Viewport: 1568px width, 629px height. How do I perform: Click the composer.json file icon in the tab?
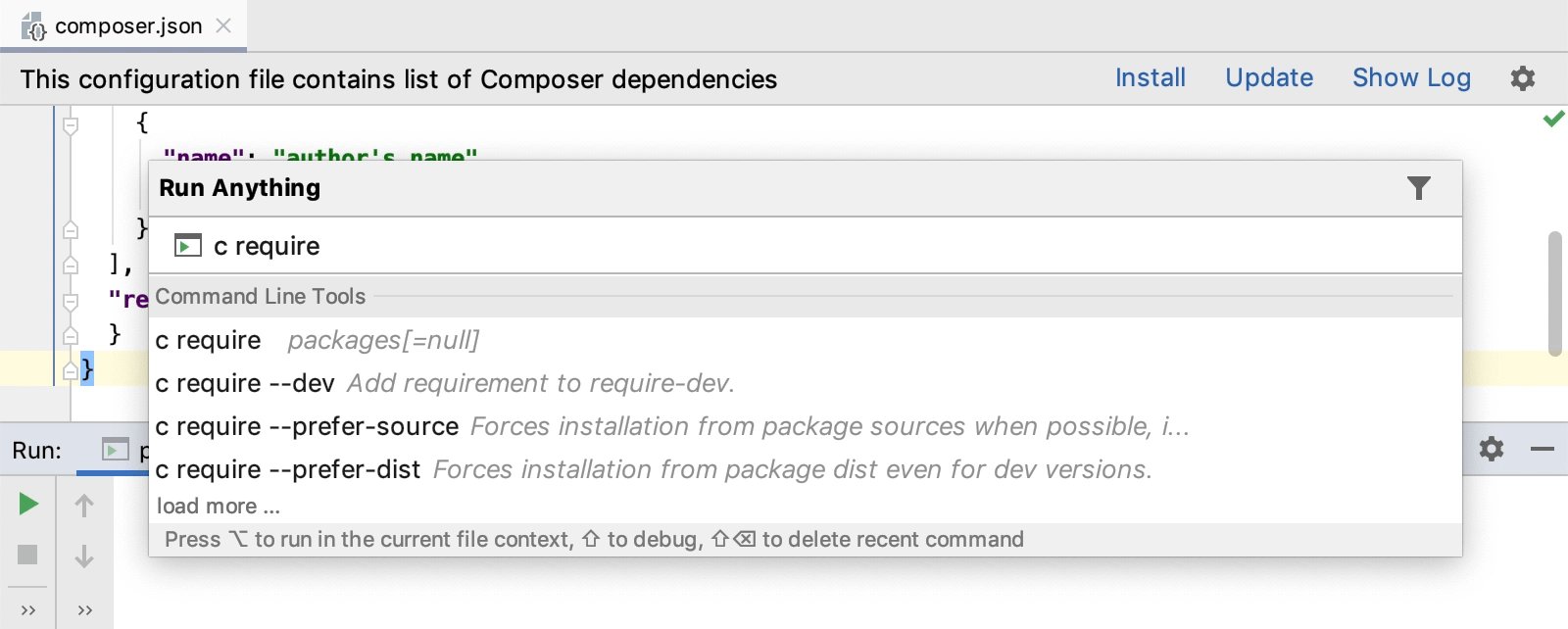33,26
